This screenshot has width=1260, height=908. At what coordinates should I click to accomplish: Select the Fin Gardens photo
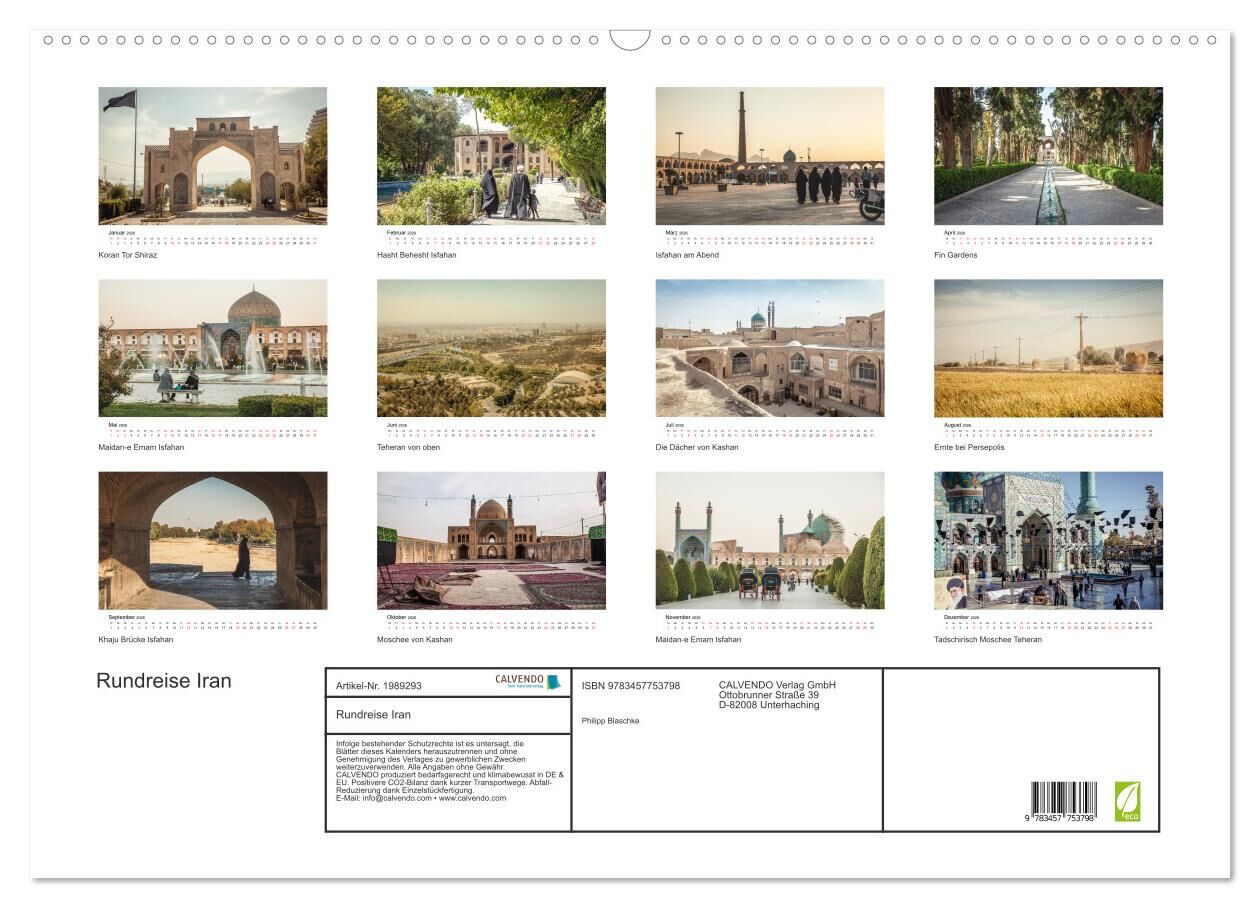pyautogui.click(x=1048, y=155)
